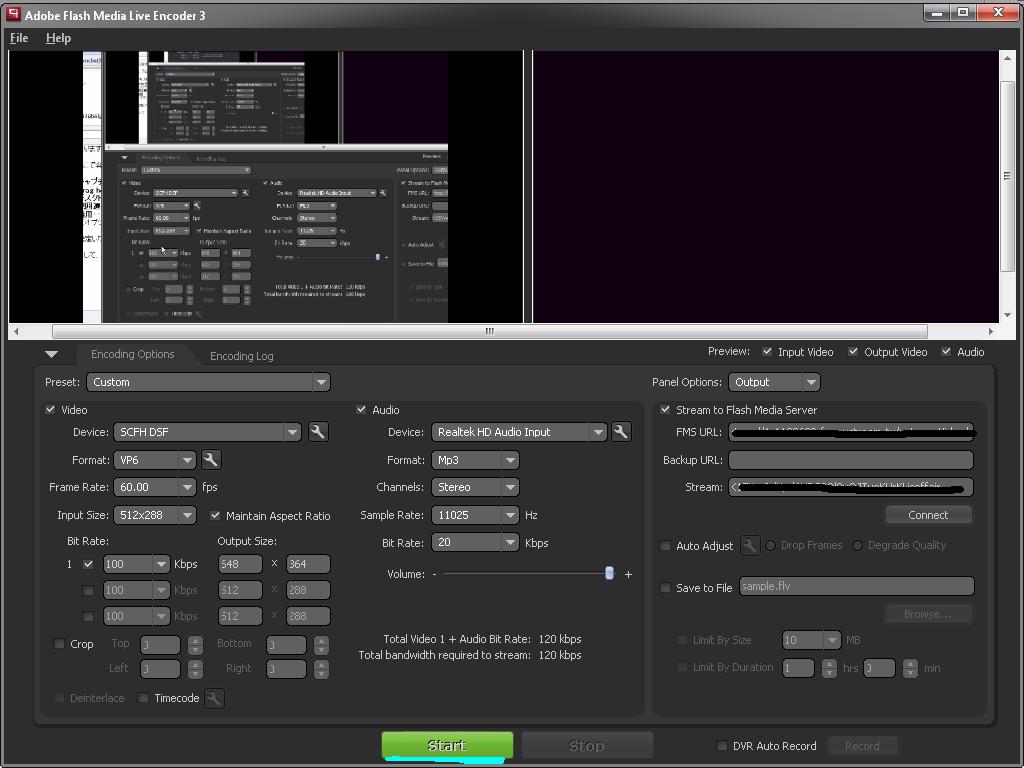Open Channels Stereo dropdown
This screenshot has height=768, width=1024.
[475, 487]
